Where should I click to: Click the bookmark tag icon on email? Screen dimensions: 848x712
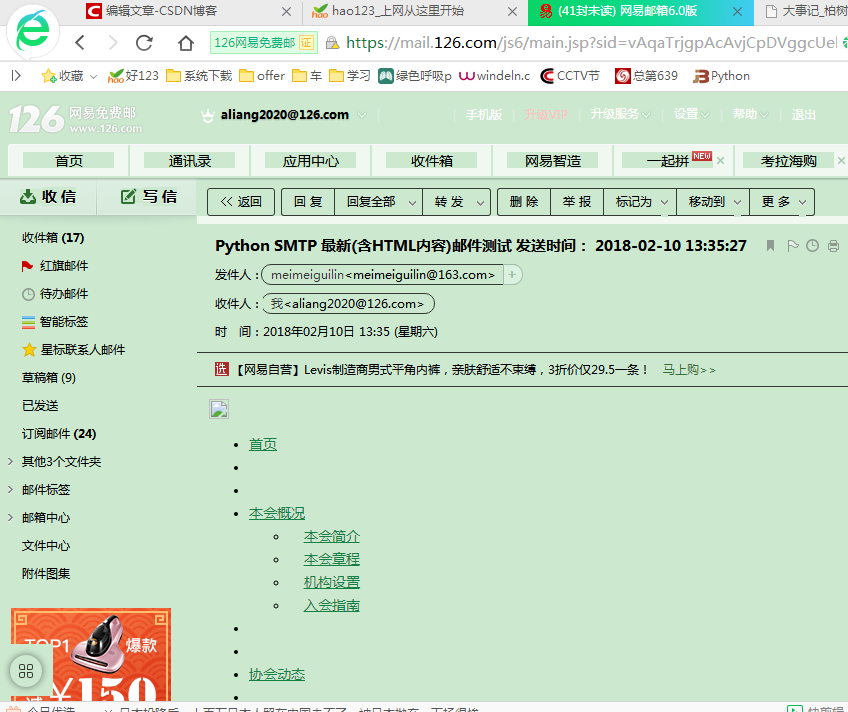(771, 246)
